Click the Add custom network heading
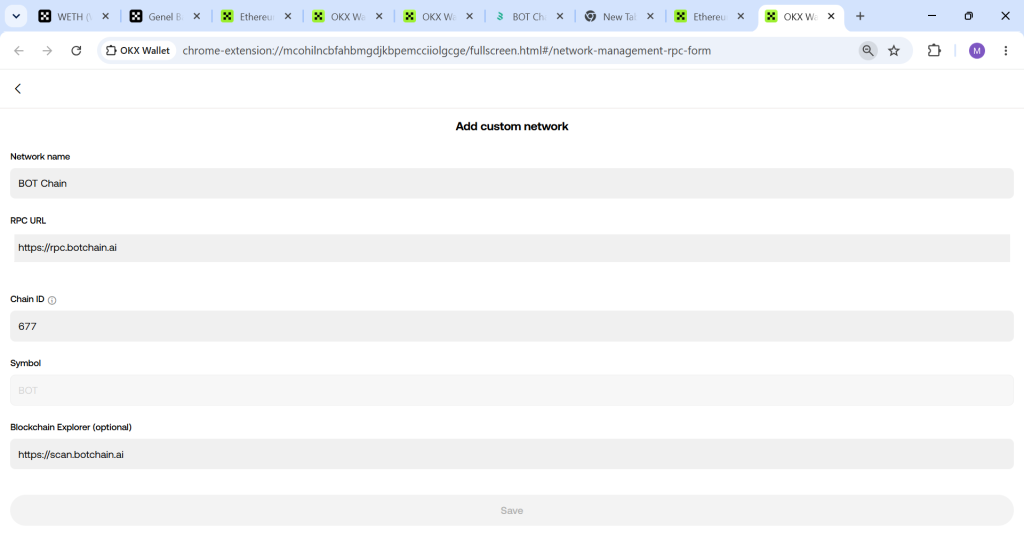 (x=511, y=127)
